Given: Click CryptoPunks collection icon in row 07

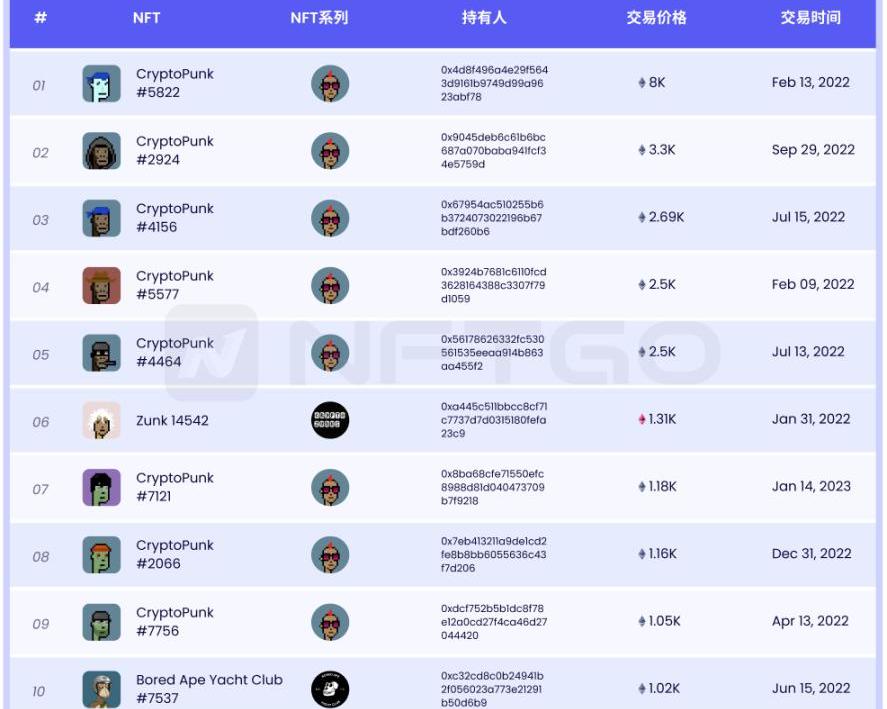Looking at the screenshot, I should coord(330,488).
